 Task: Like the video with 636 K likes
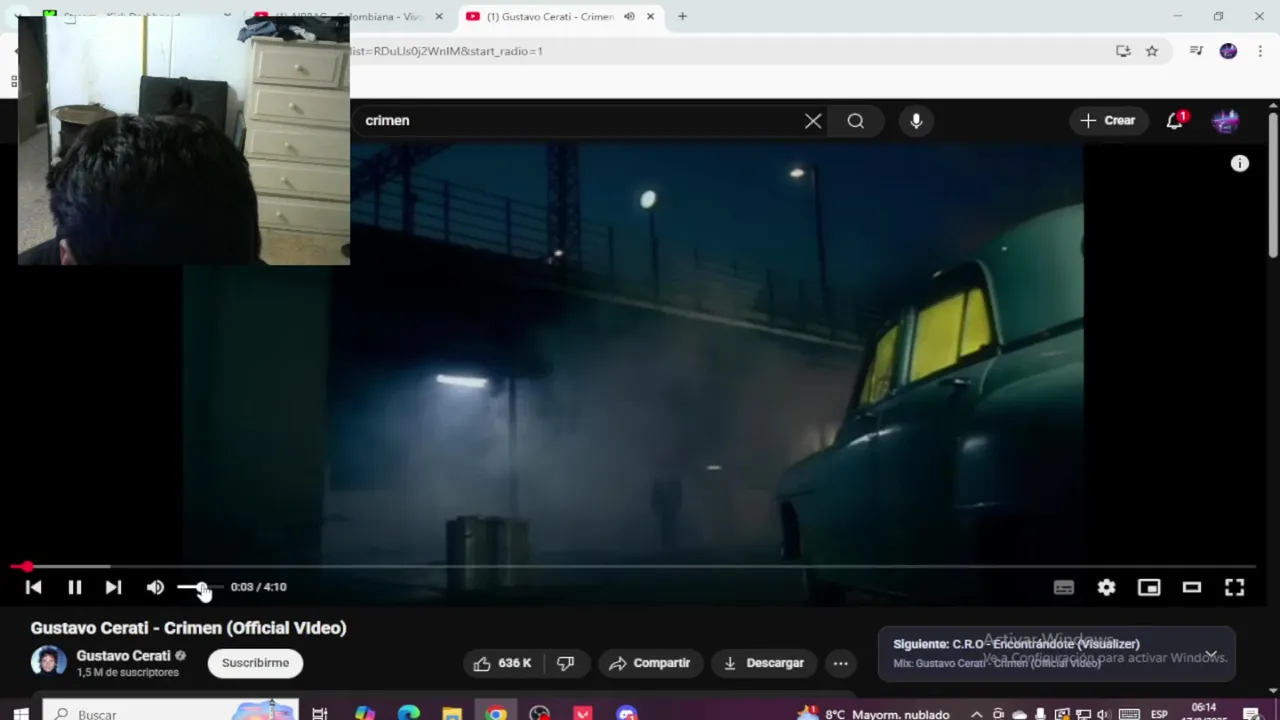(502, 663)
